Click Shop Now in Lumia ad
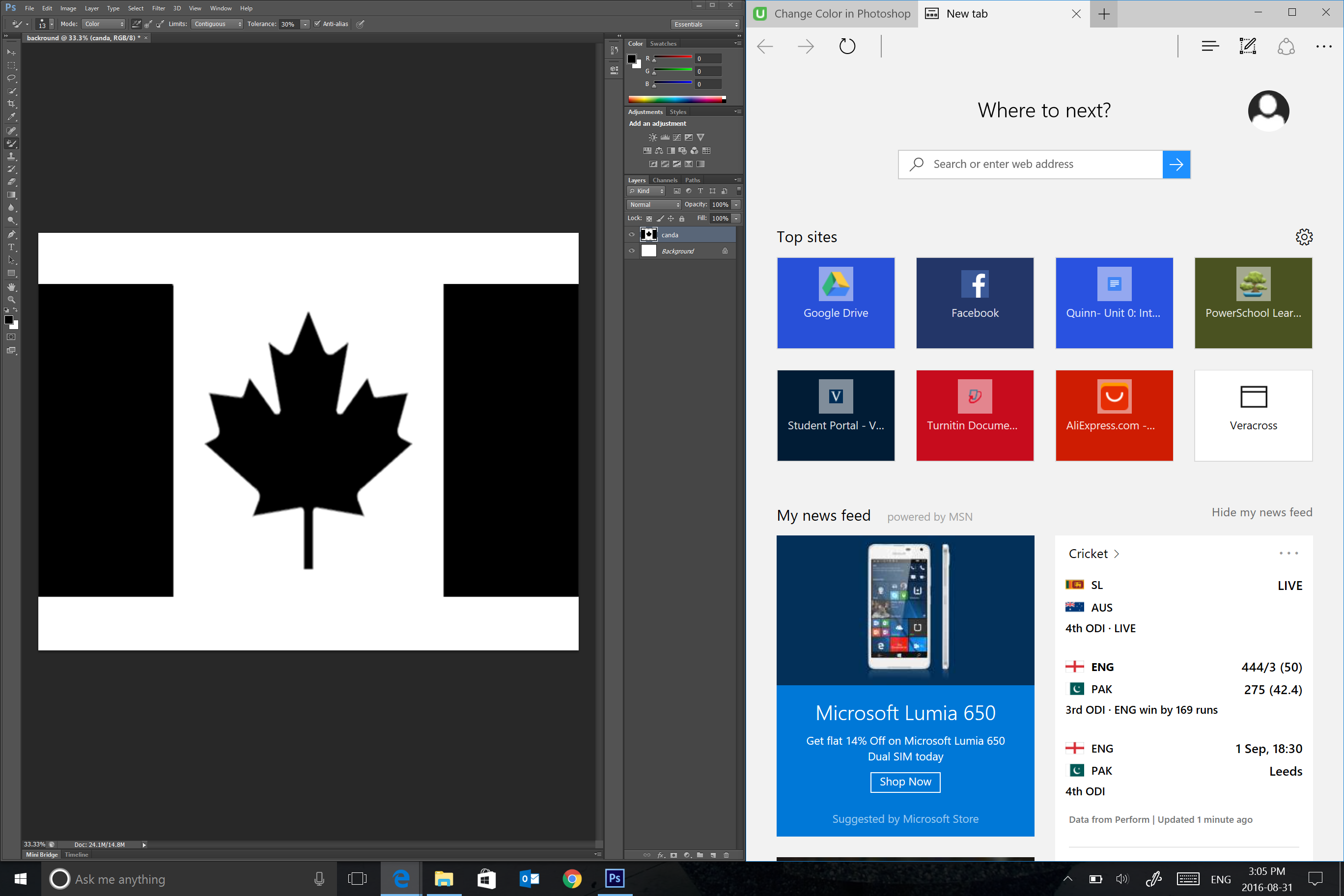The height and width of the screenshot is (896, 1344). [905, 782]
